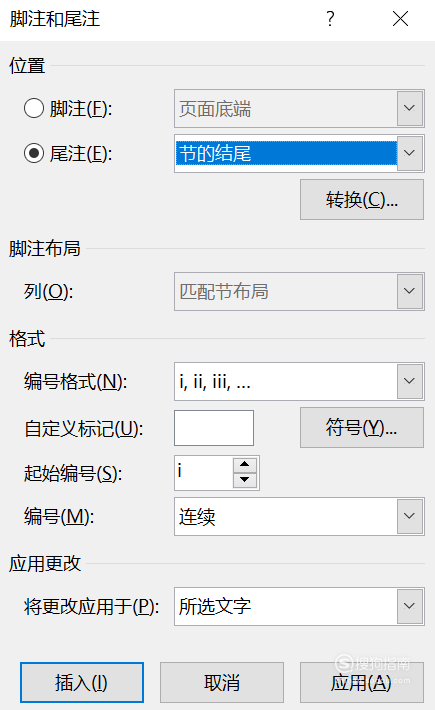Click the 自定义标记 input field
Image resolution: width=435 pixels, height=710 pixels.
point(214,428)
